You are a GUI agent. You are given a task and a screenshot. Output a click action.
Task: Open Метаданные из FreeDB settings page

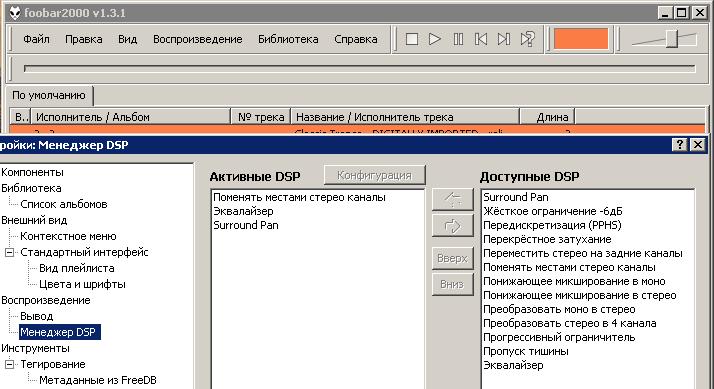(x=97, y=380)
